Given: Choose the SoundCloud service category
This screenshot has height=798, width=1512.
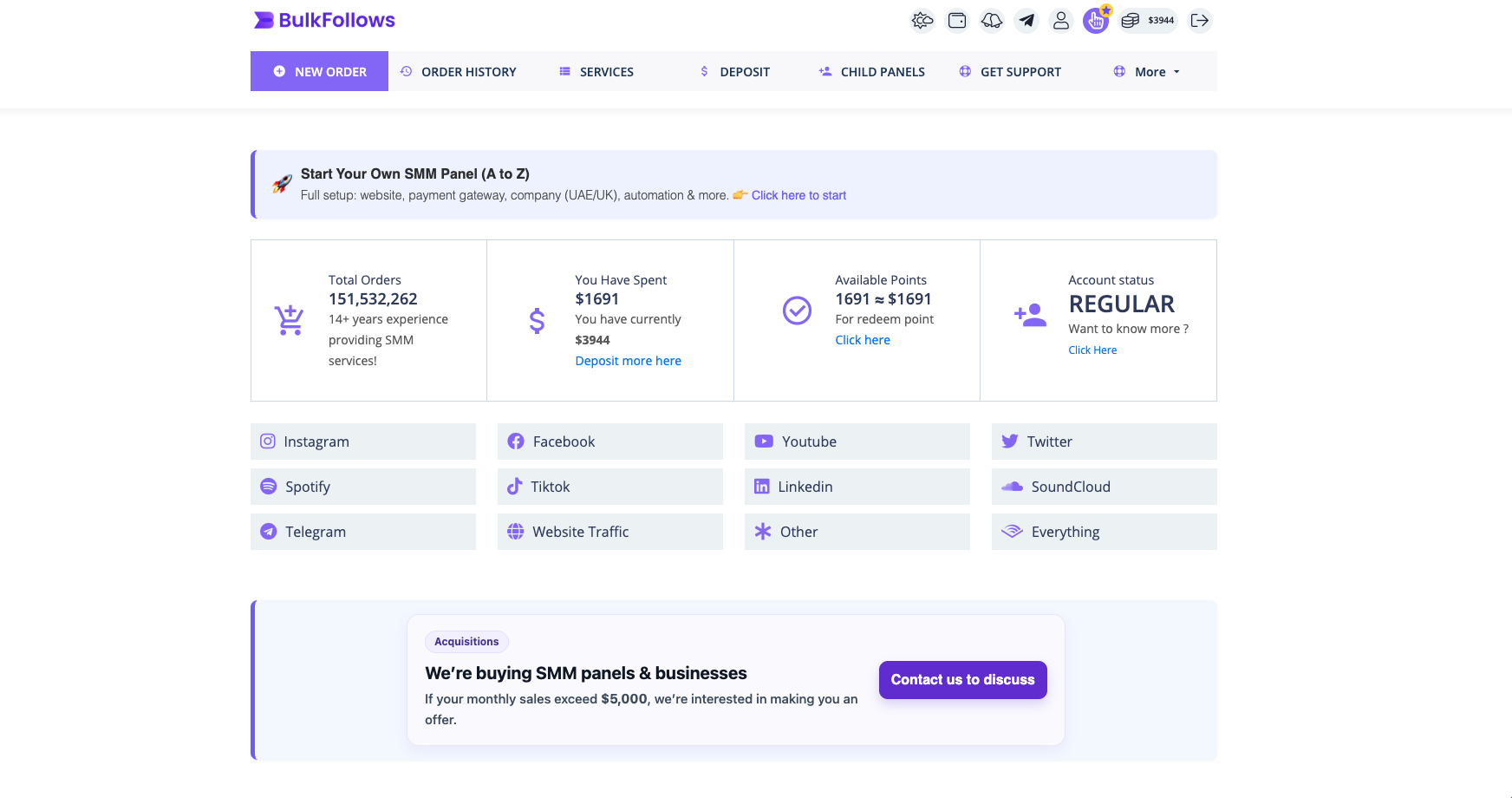Looking at the screenshot, I should pyautogui.click(x=1104, y=487).
